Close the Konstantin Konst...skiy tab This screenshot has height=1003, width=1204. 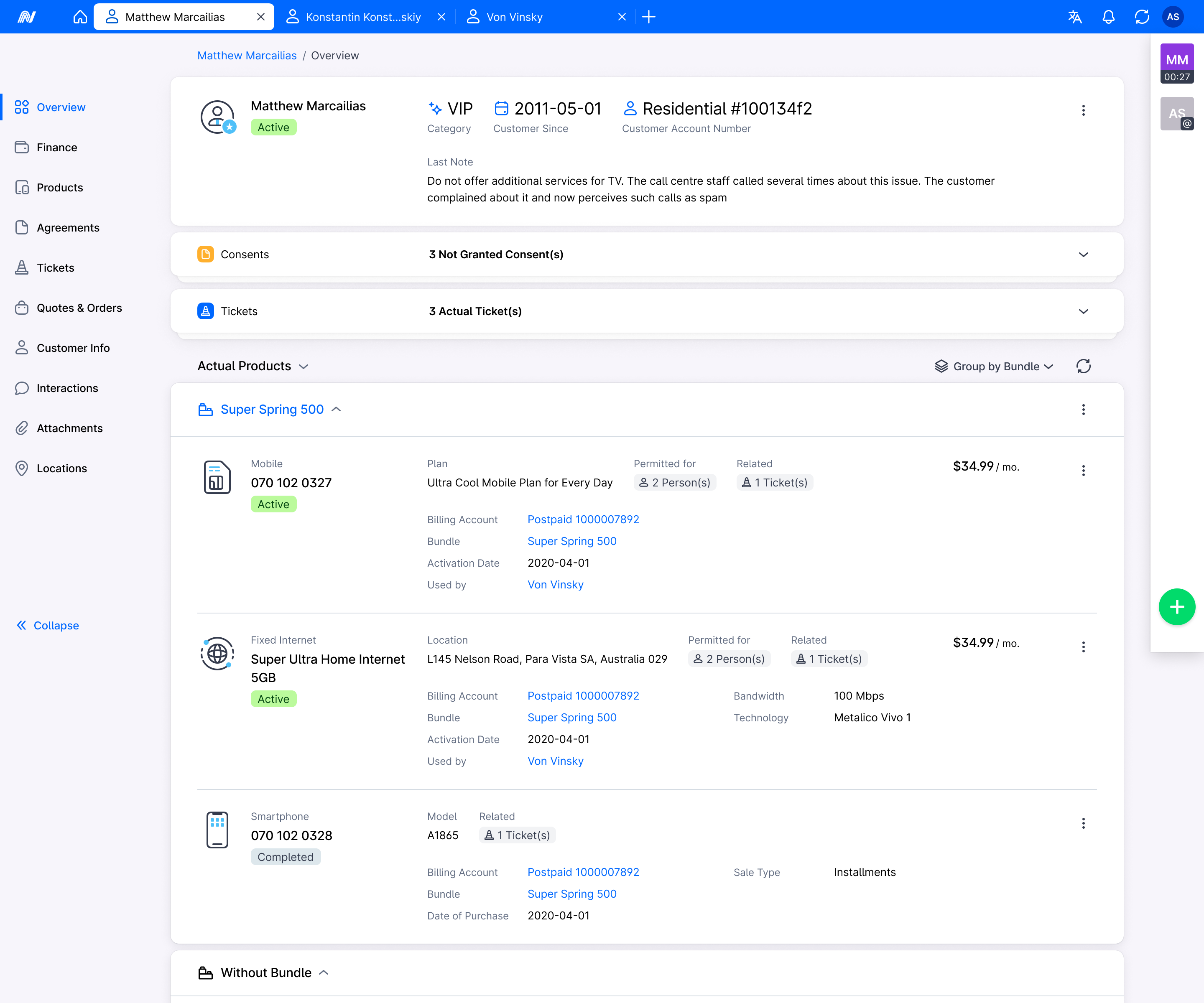point(441,17)
